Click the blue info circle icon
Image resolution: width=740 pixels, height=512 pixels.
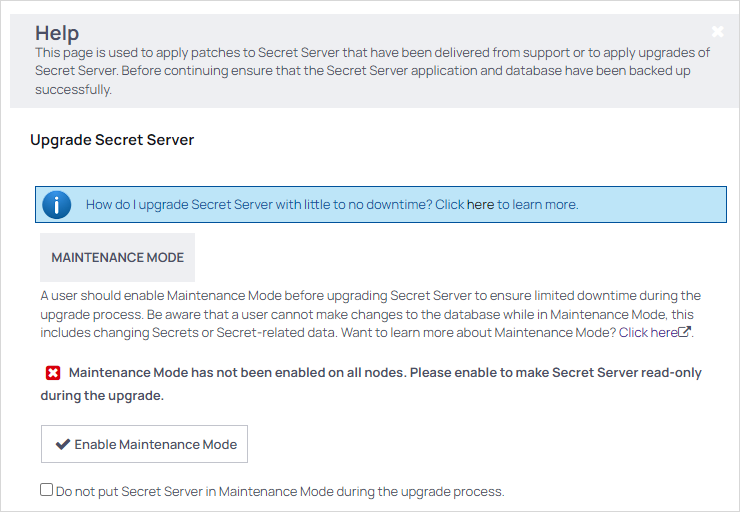pos(57,205)
